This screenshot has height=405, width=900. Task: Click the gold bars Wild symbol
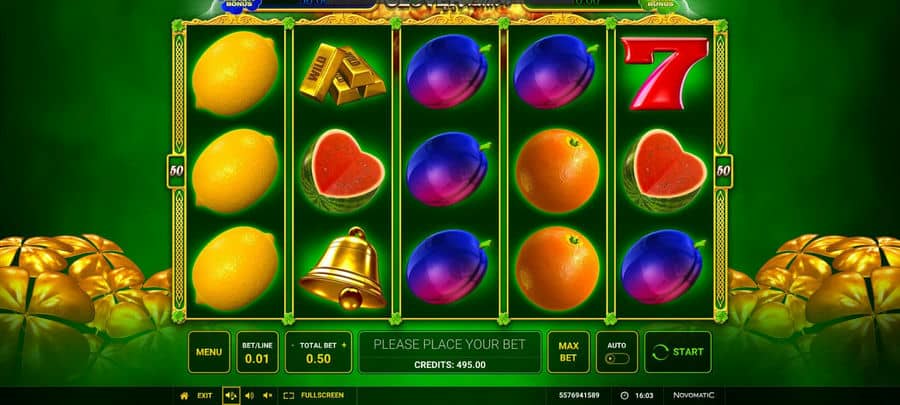(x=343, y=75)
